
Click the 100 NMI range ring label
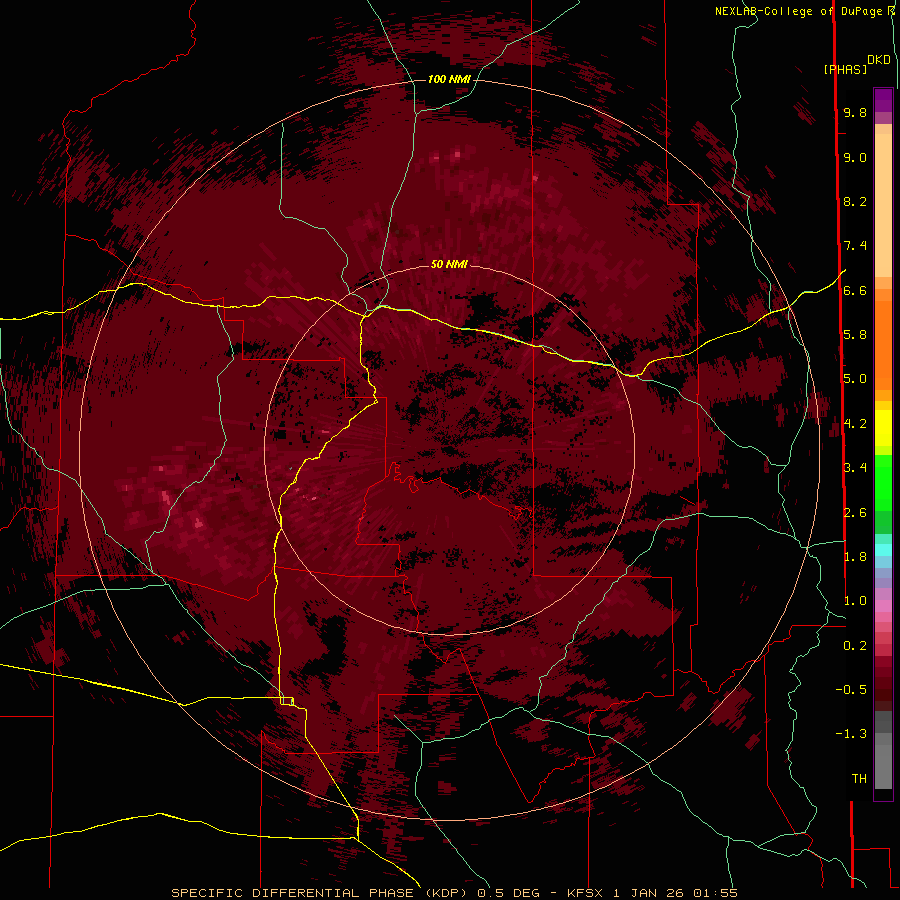click(x=449, y=79)
